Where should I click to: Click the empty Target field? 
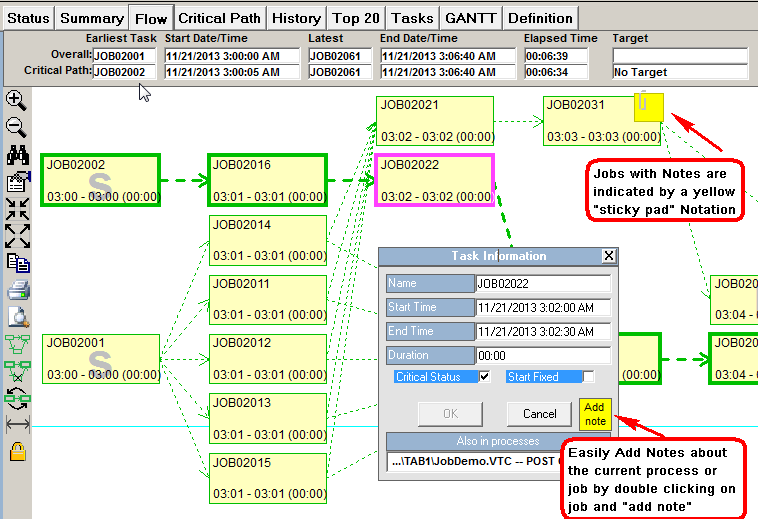[x=680, y=56]
